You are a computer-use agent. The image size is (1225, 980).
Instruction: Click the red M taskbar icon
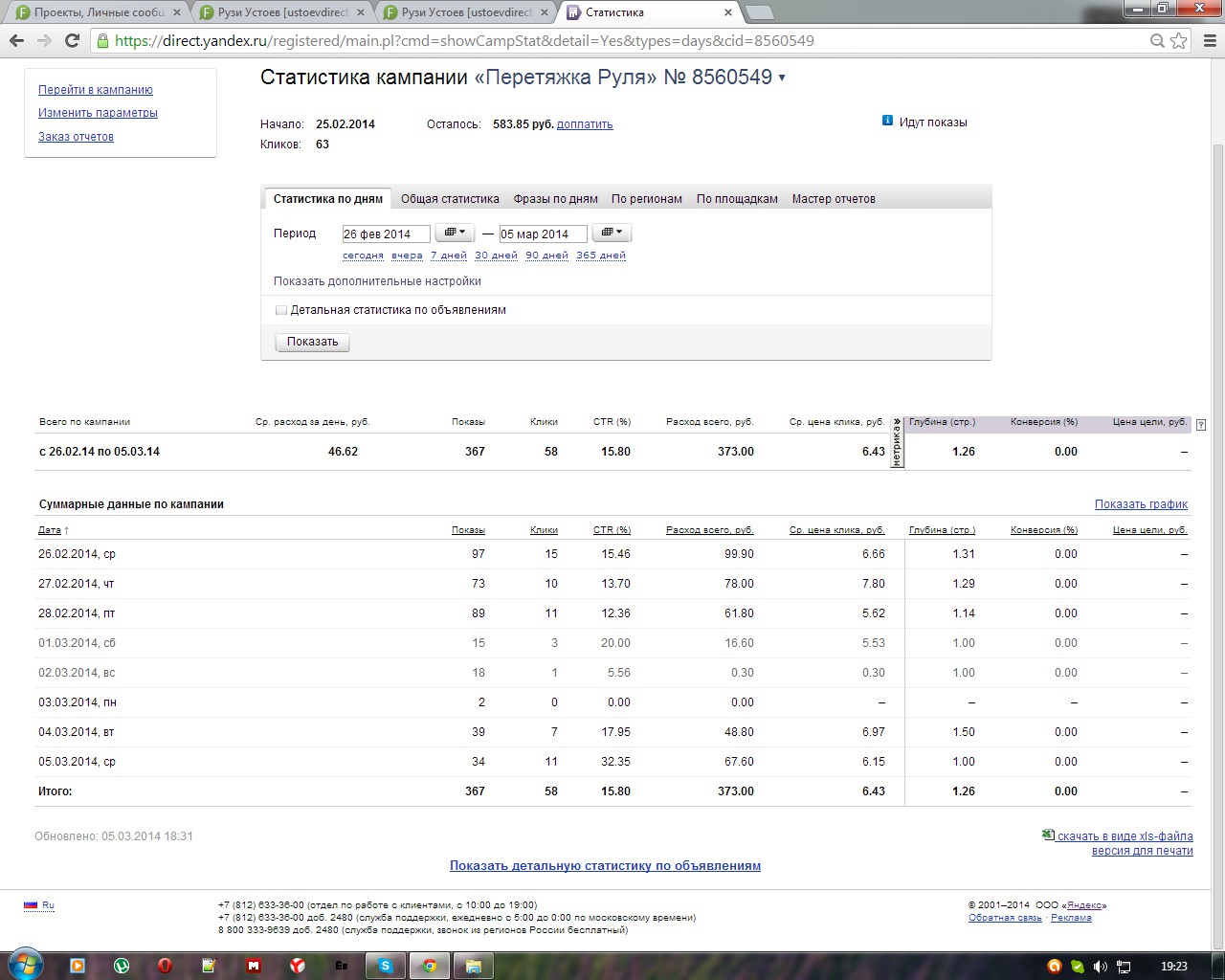point(254,966)
